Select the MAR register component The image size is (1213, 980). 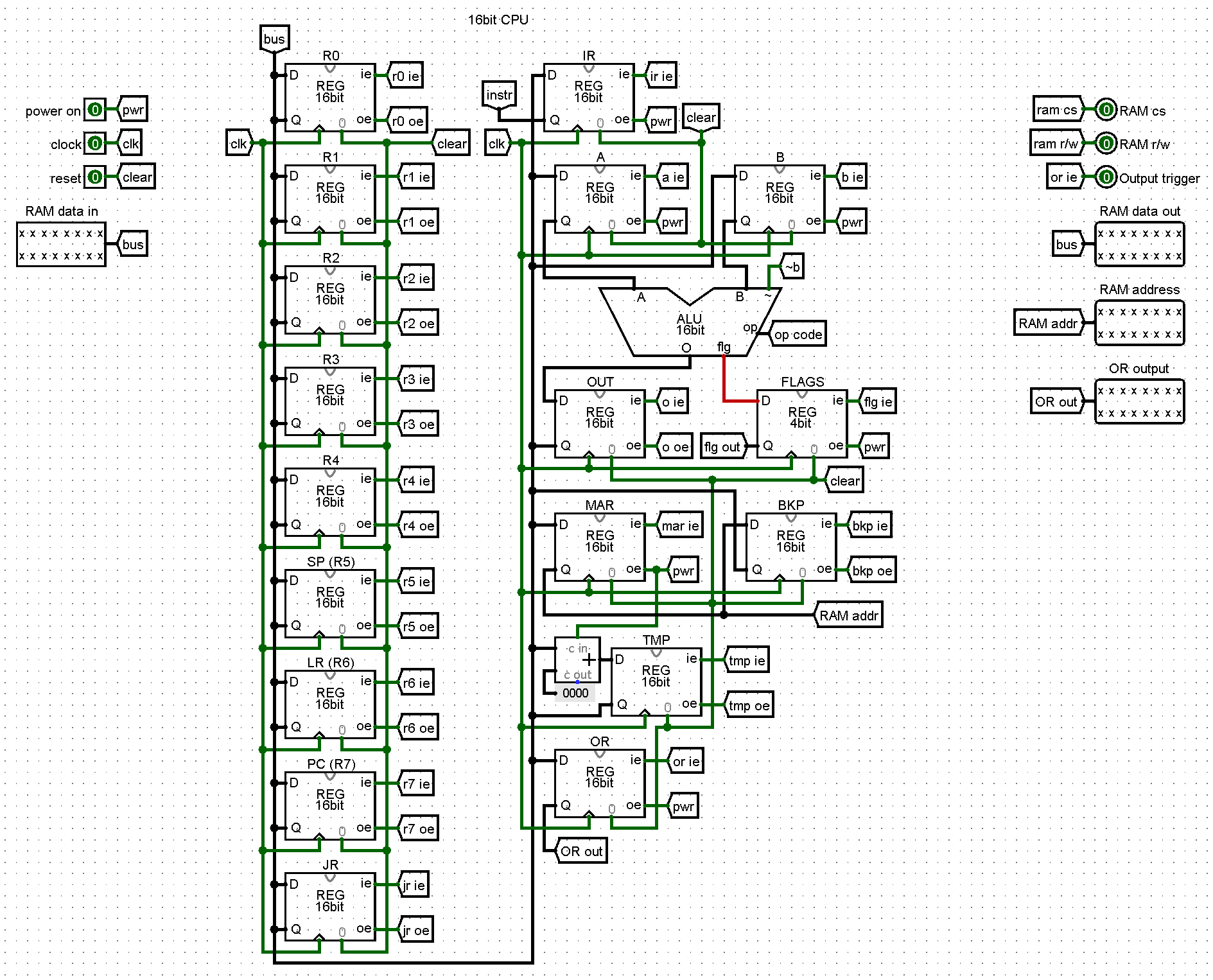point(599,546)
